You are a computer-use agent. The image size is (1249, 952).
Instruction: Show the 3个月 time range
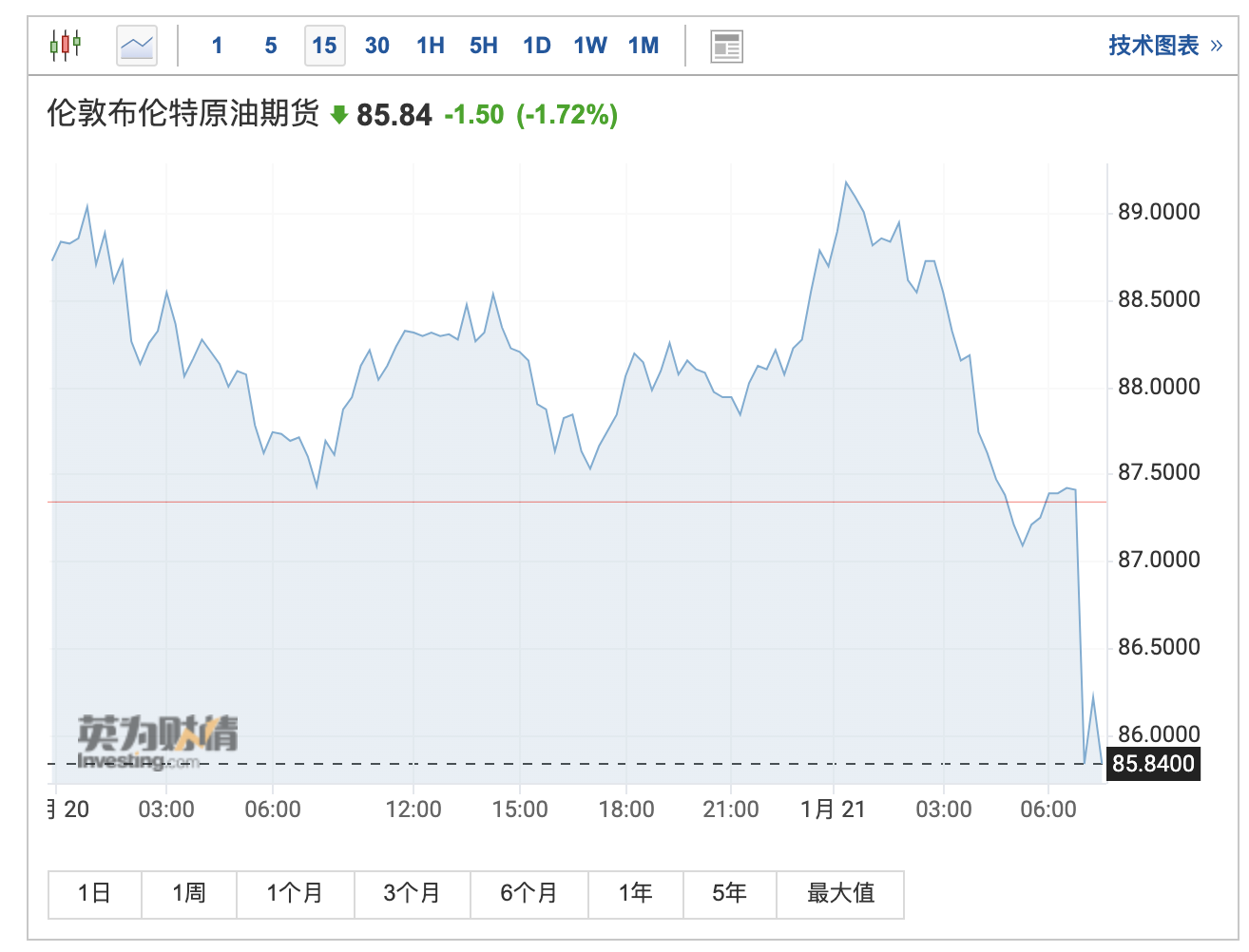point(413,893)
